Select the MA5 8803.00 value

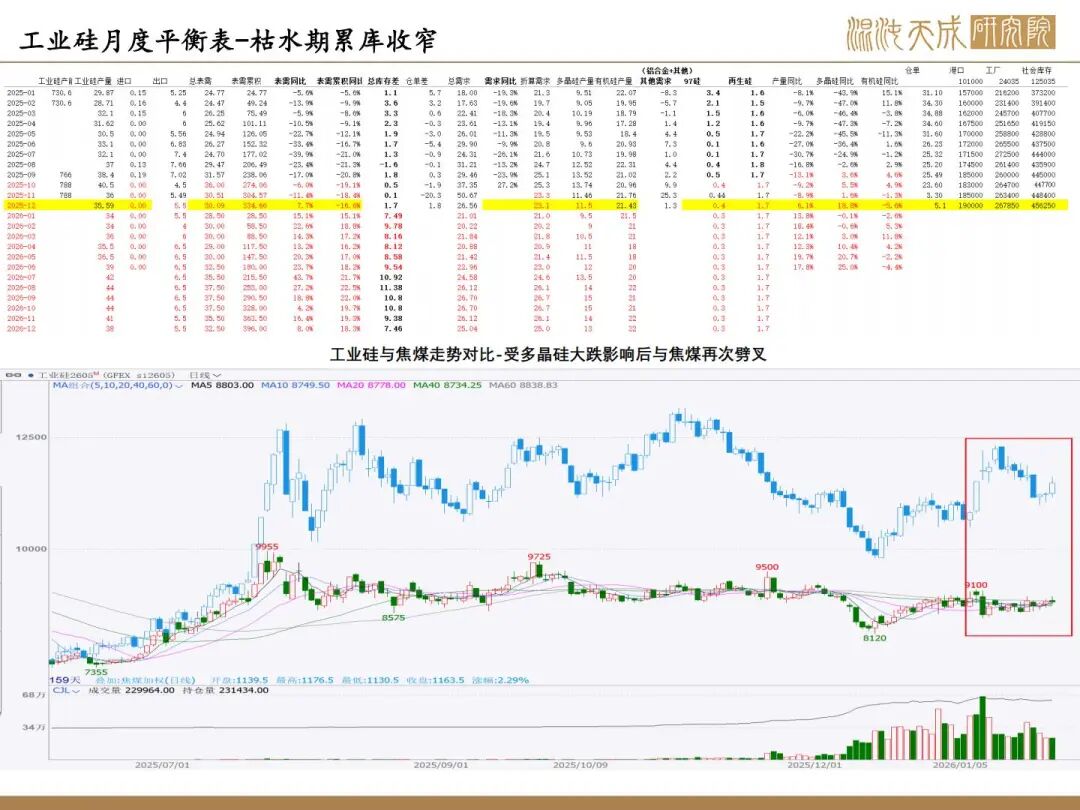pos(222,385)
